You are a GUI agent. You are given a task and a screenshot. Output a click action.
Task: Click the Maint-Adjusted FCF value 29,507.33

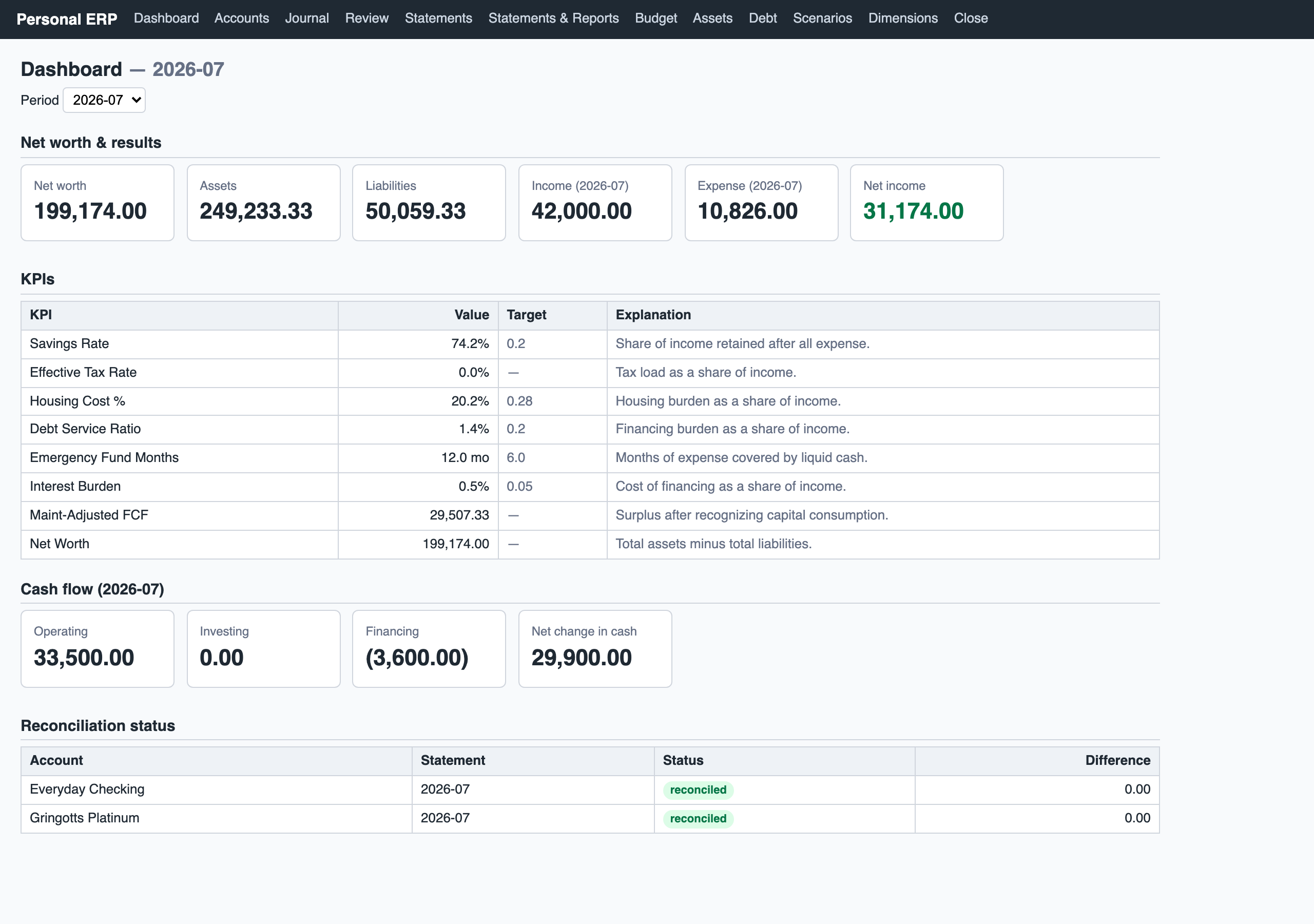tap(459, 515)
